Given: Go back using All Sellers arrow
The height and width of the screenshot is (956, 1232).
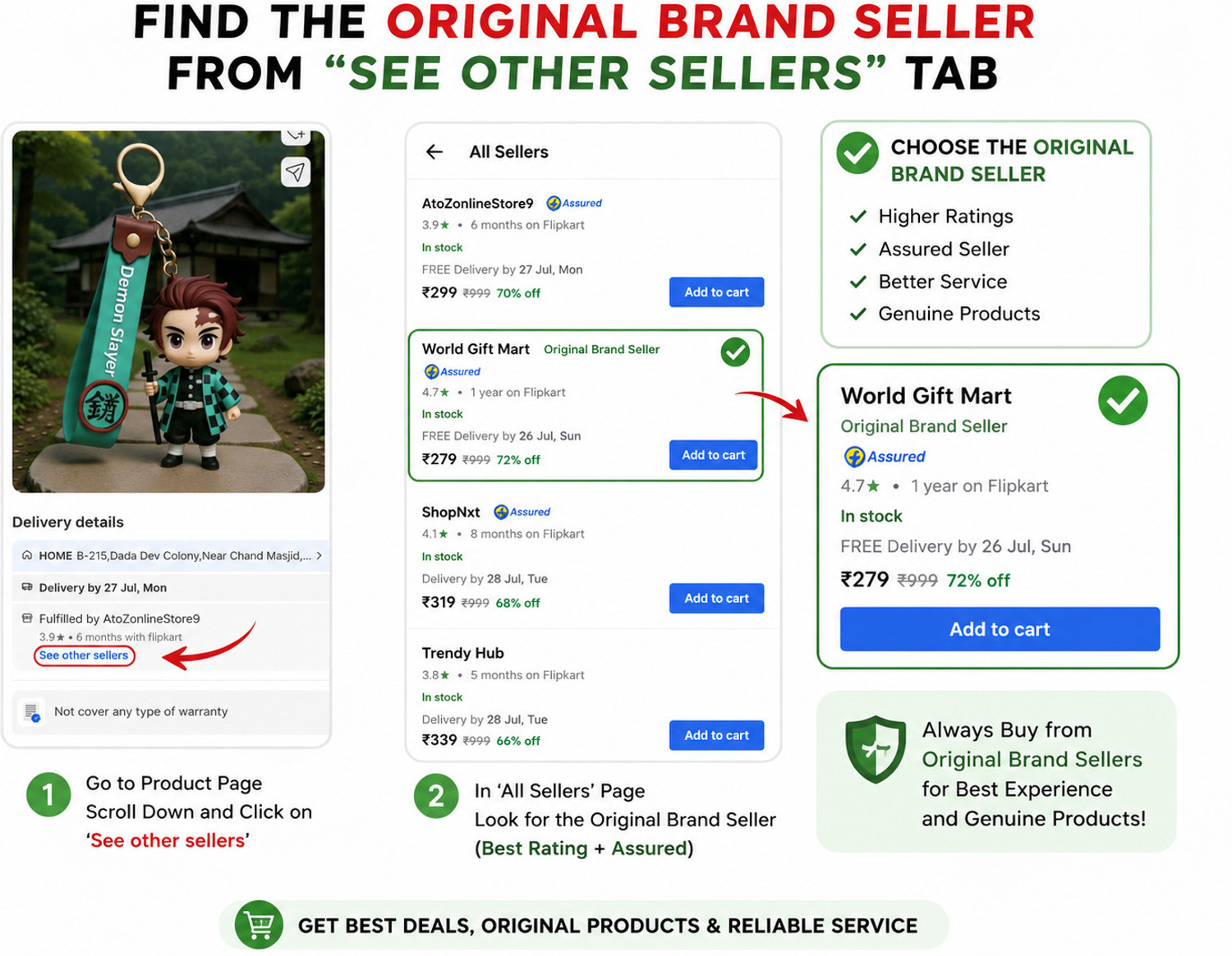Looking at the screenshot, I should pos(434,152).
